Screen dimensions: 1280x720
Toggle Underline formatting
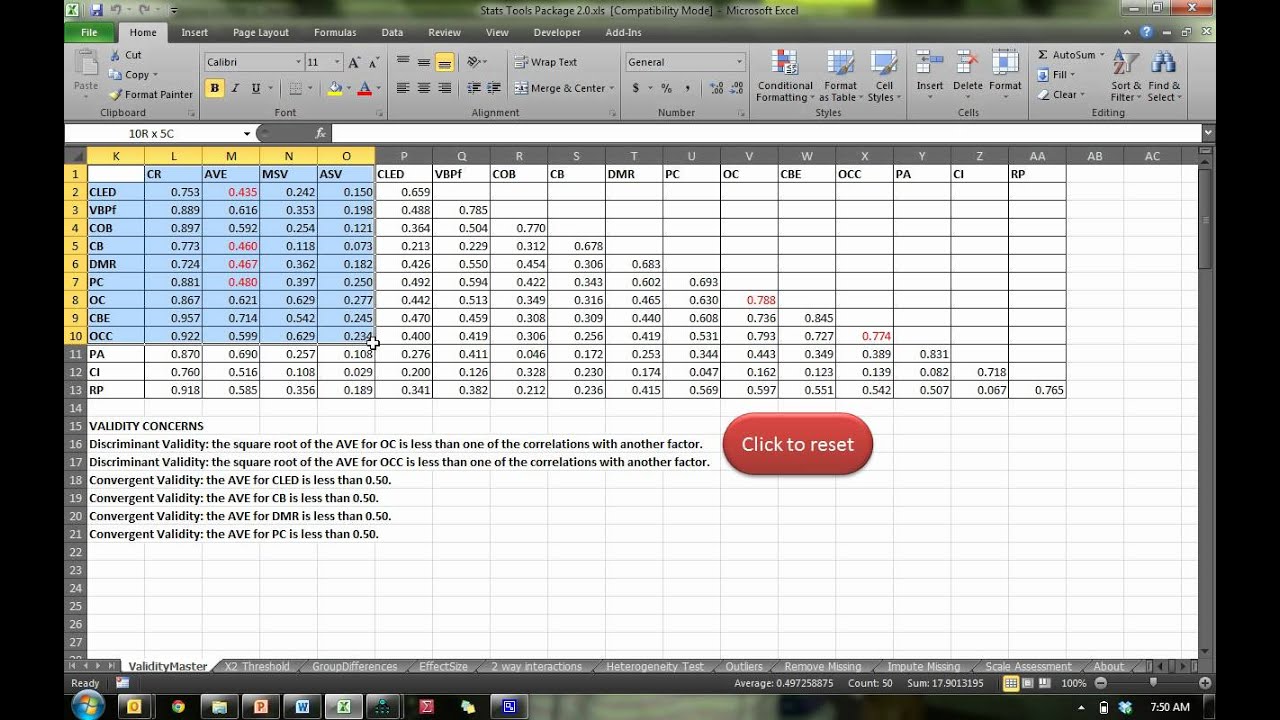(x=256, y=88)
